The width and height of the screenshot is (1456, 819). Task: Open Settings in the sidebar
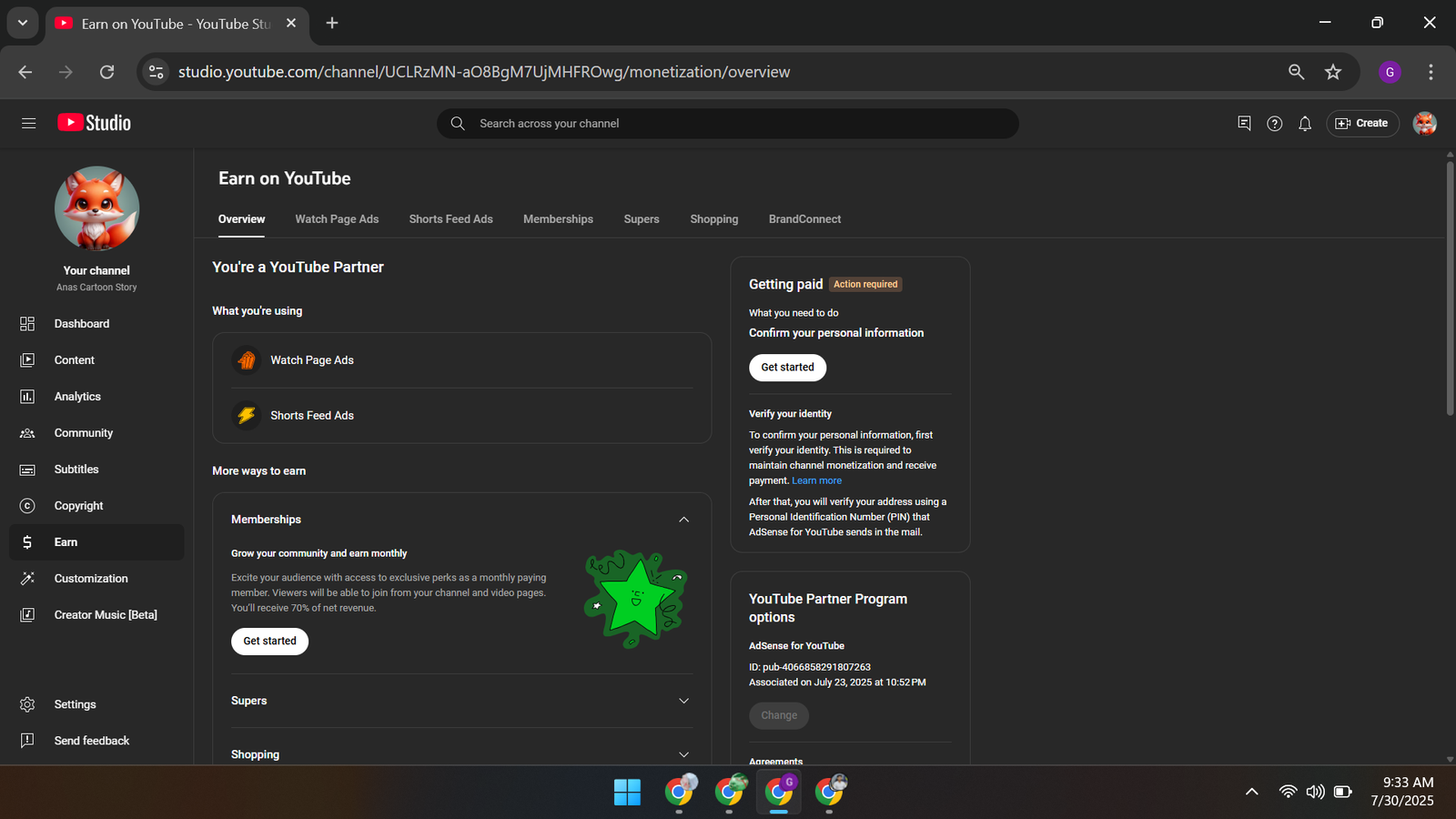tap(96, 704)
